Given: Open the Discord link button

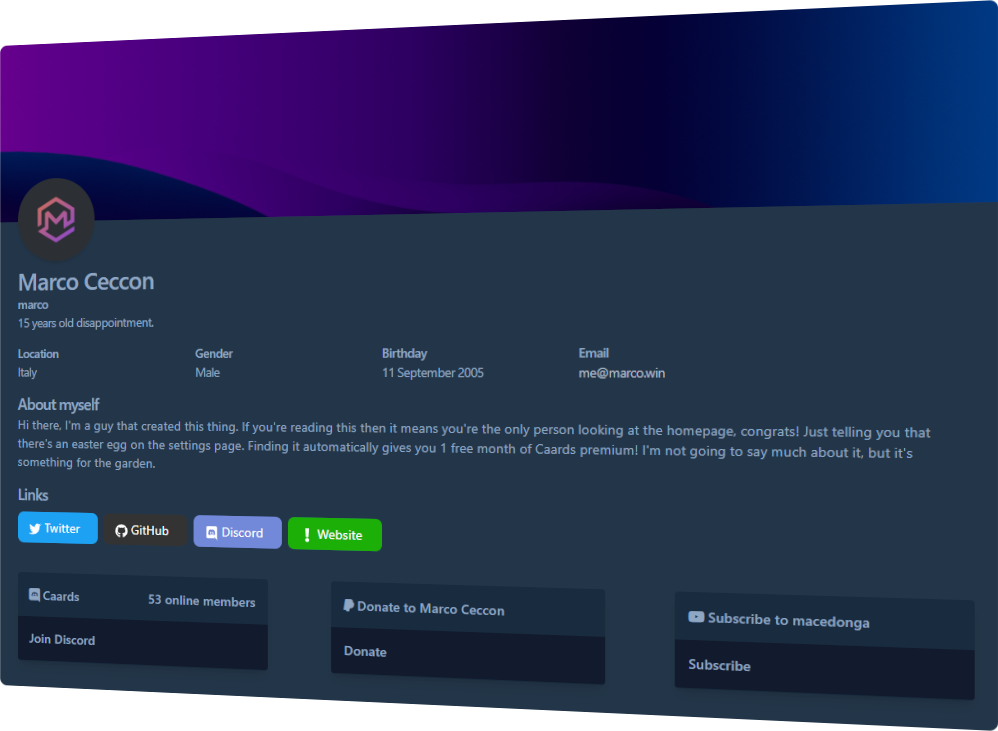Looking at the screenshot, I should click(237, 533).
